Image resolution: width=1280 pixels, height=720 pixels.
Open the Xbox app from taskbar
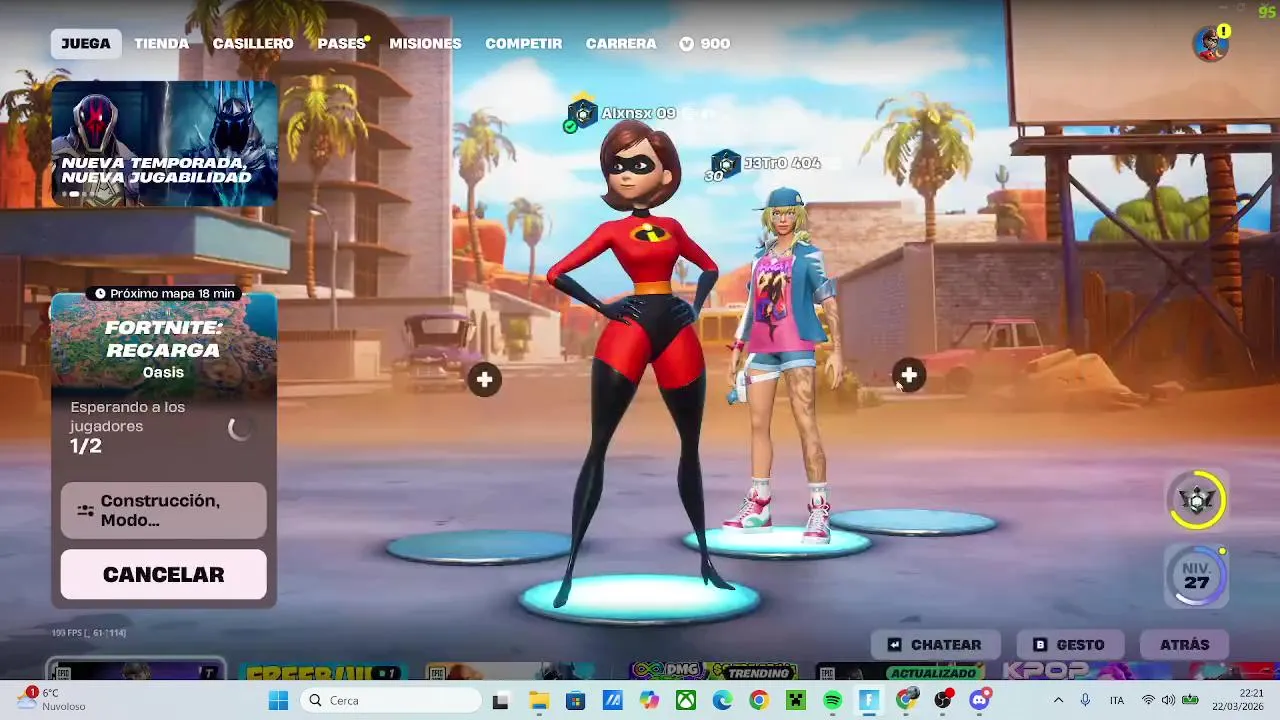click(x=686, y=700)
